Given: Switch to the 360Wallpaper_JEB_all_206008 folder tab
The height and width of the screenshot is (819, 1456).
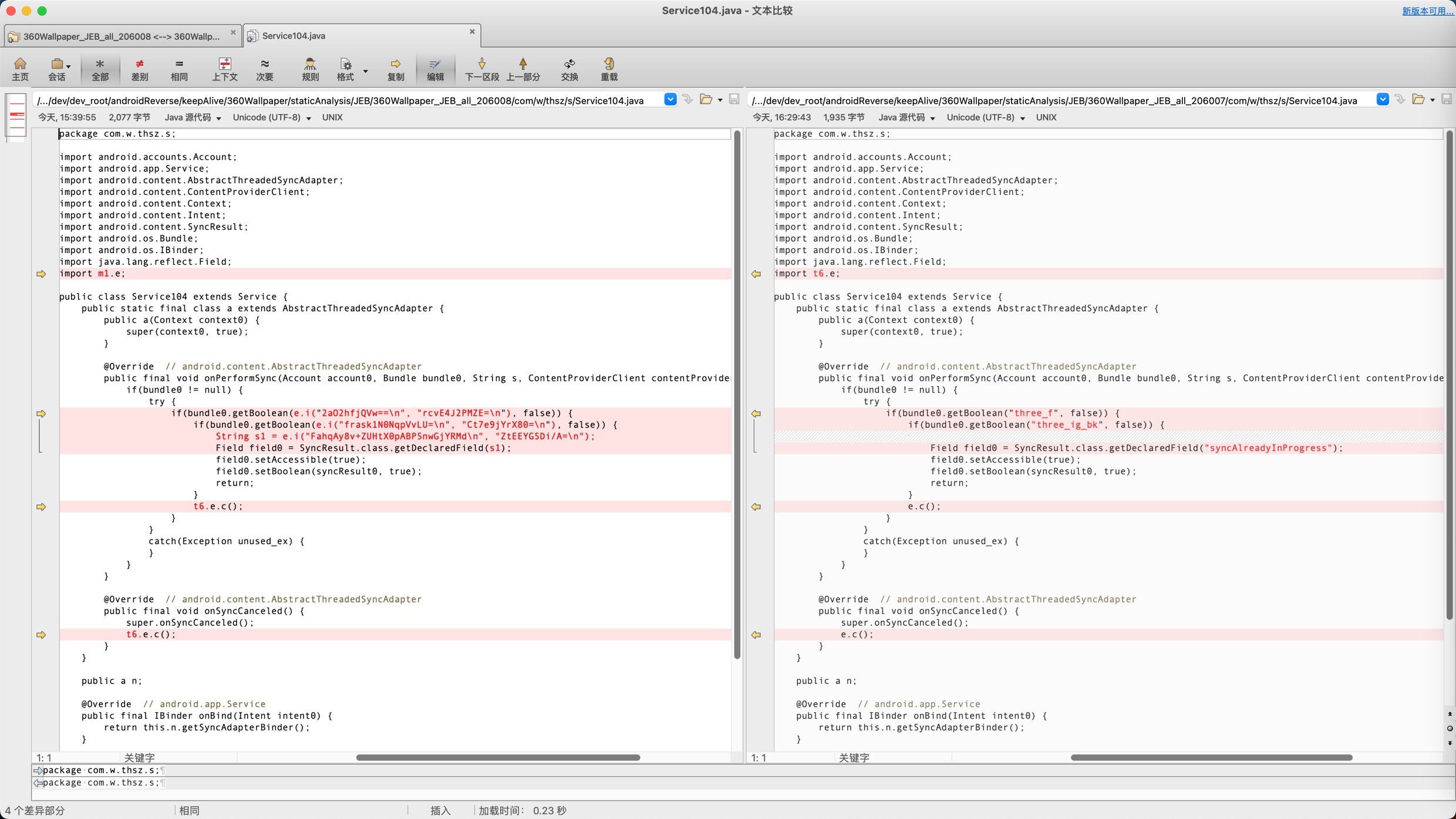Looking at the screenshot, I should [122, 36].
